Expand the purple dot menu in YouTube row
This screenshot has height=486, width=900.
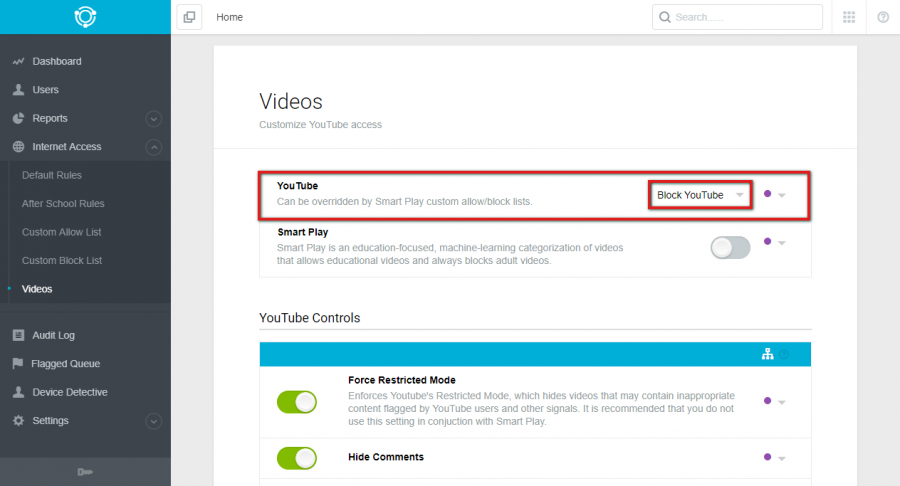click(x=774, y=195)
